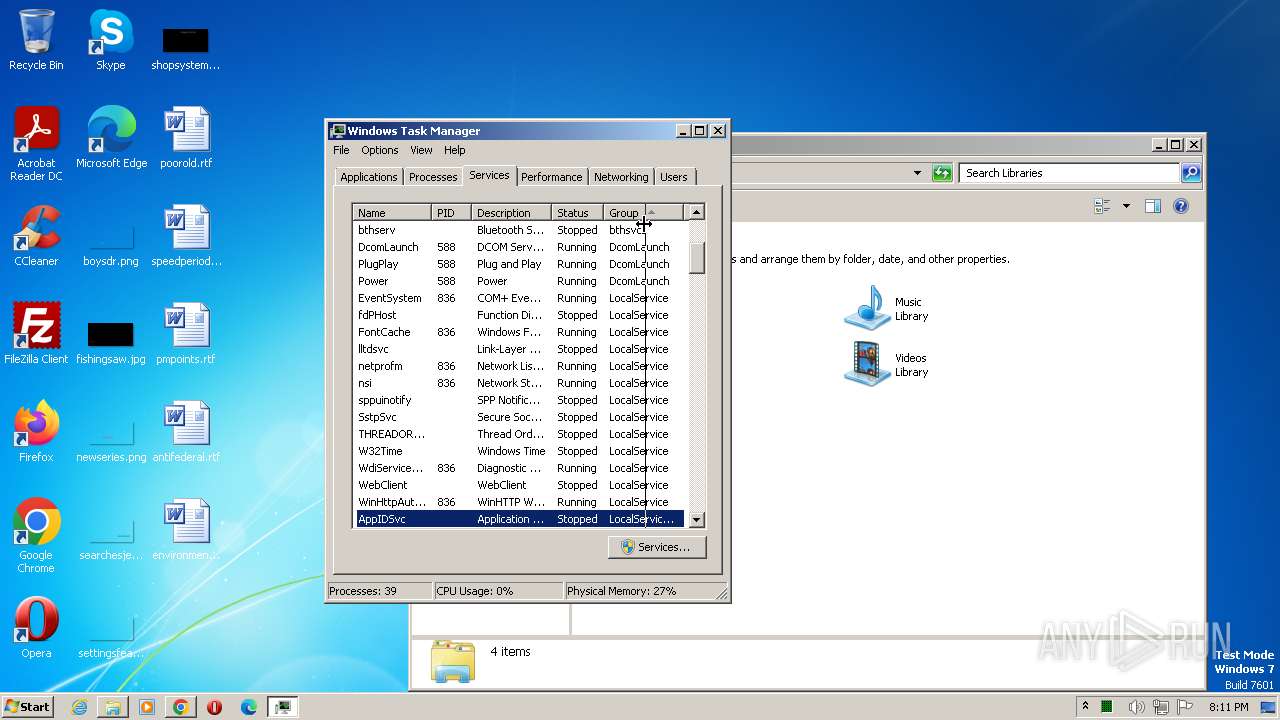
Task: Sort services by Description column
Action: coord(512,213)
